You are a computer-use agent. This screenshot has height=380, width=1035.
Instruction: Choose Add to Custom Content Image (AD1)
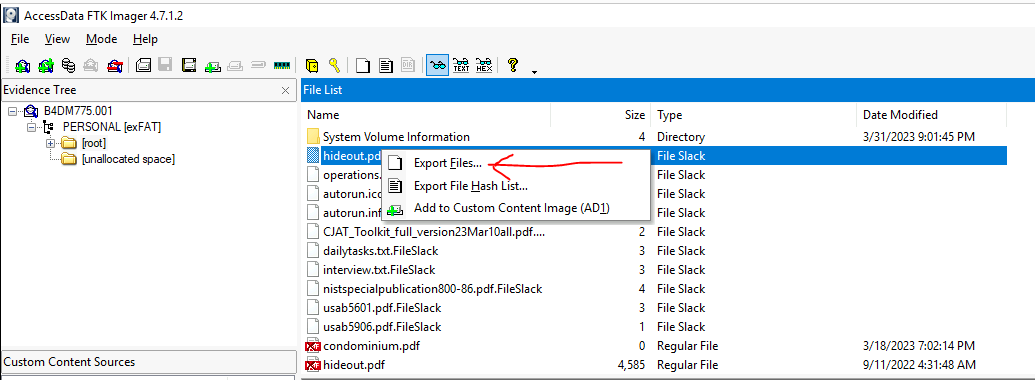coord(512,208)
